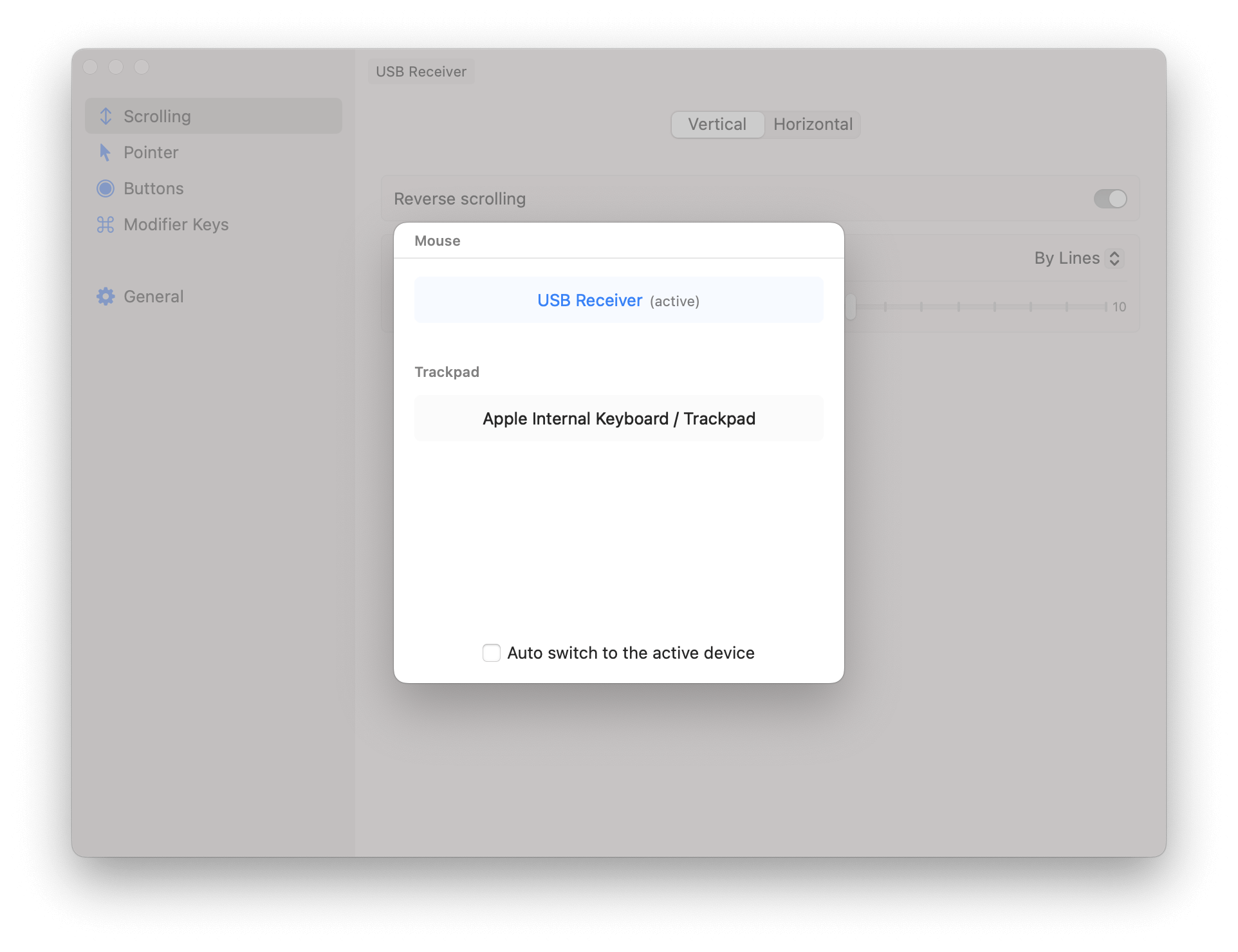
Task: Click the Pointer cursor icon
Action: 105,152
